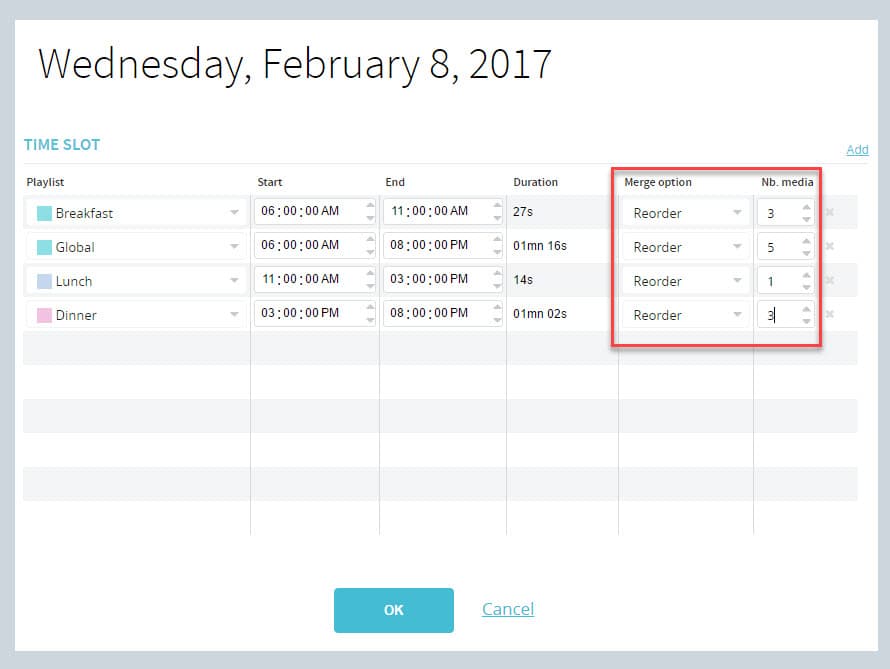890x669 pixels.
Task: Add a new time slot
Action: point(857,149)
